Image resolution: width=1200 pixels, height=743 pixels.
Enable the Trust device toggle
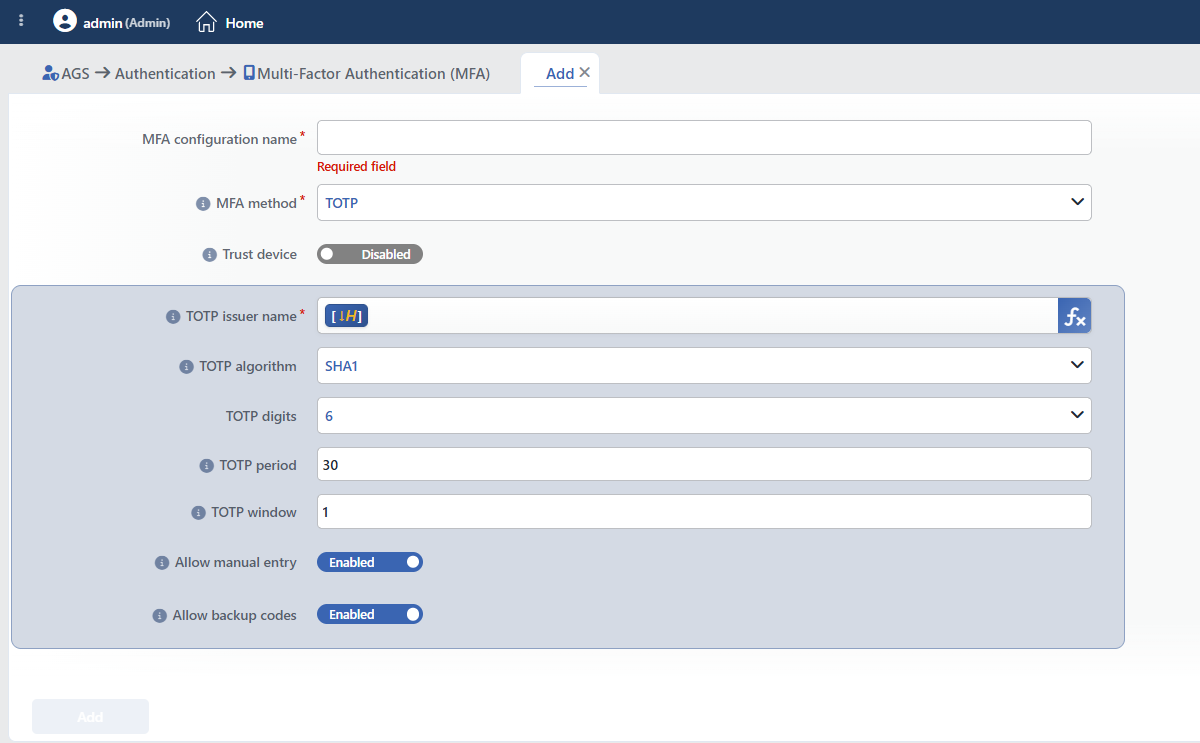[370, 254]
